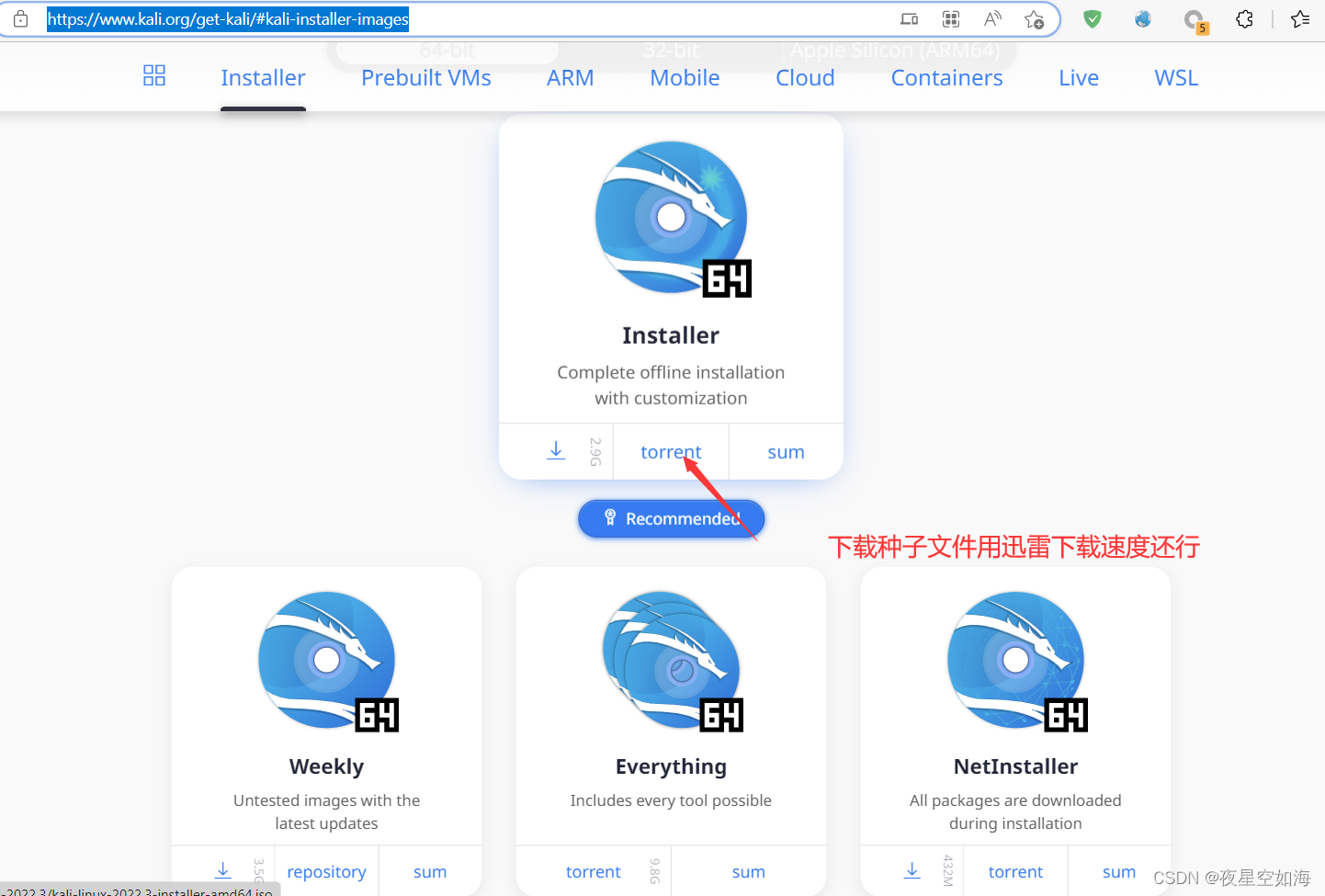
Task: Click the NetInstaller sum link
Action: (x=1119, y=872)
